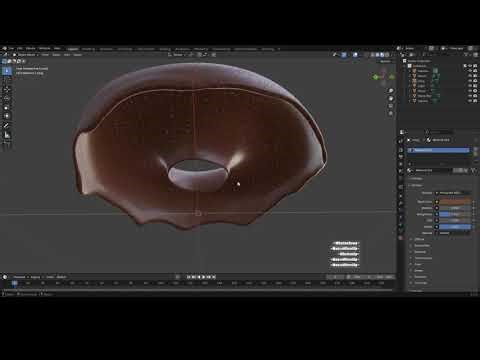This screenshot has height=360, width=480.
Task: Toggle viewport gizmos visibility button
Action: click(x=344, y=55)
